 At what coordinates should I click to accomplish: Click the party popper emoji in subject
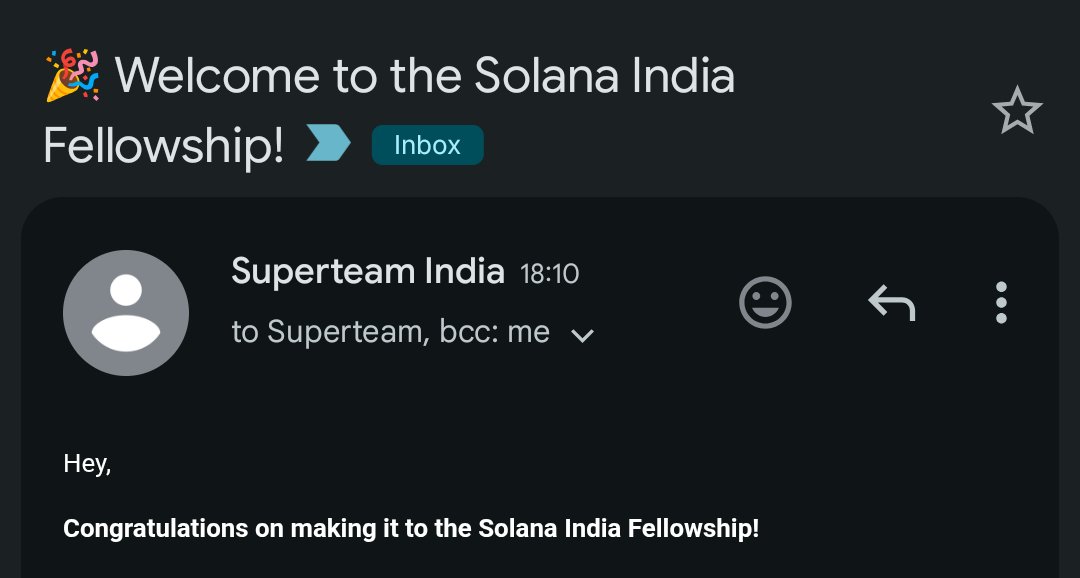coord(72,76)
